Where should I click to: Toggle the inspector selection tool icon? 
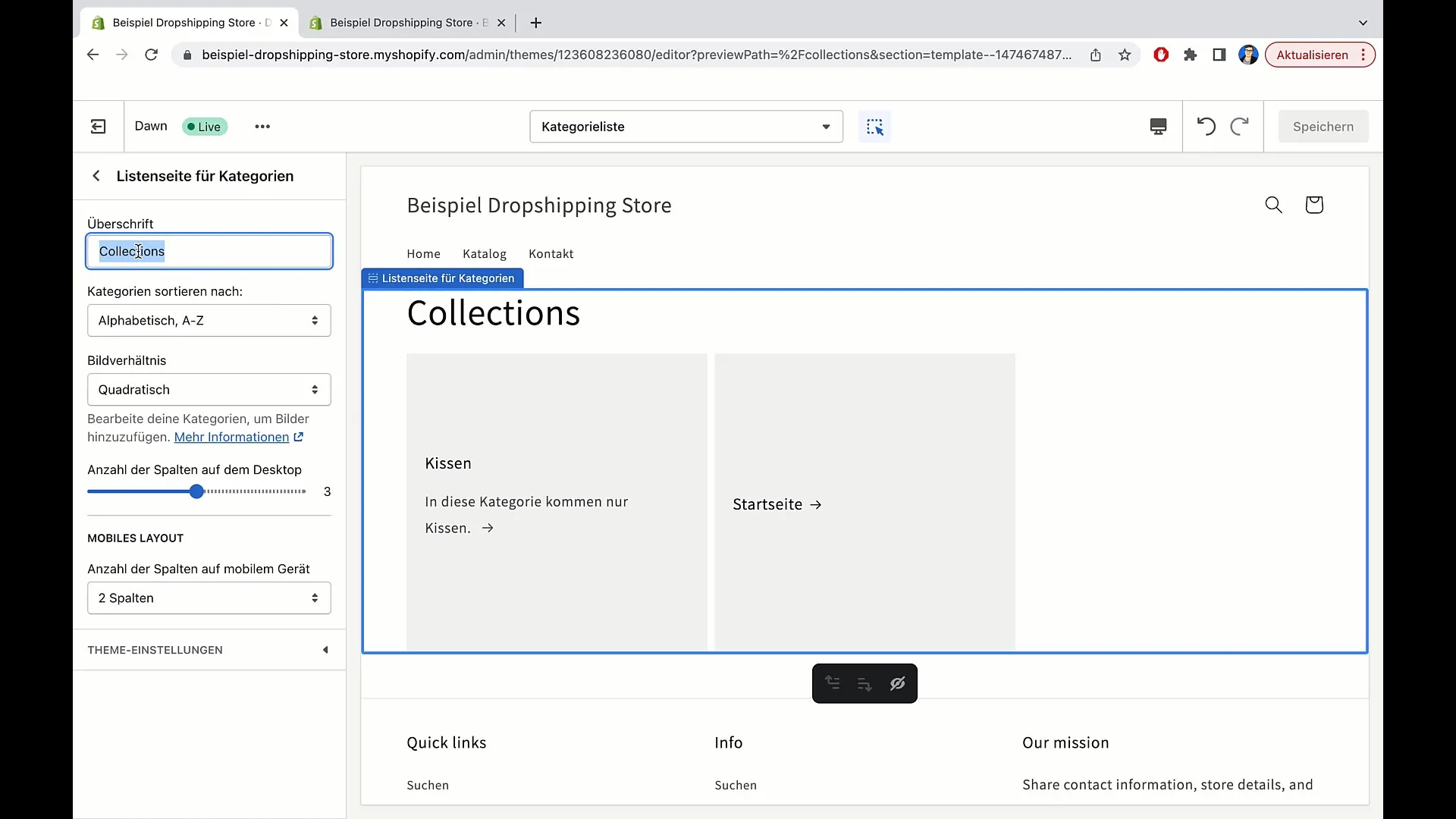pos(874,127)
